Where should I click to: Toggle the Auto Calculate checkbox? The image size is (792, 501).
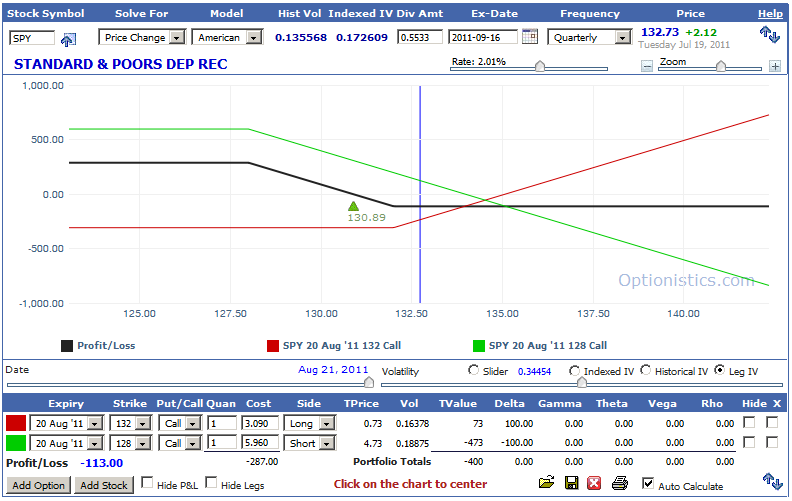pos(648,483)
